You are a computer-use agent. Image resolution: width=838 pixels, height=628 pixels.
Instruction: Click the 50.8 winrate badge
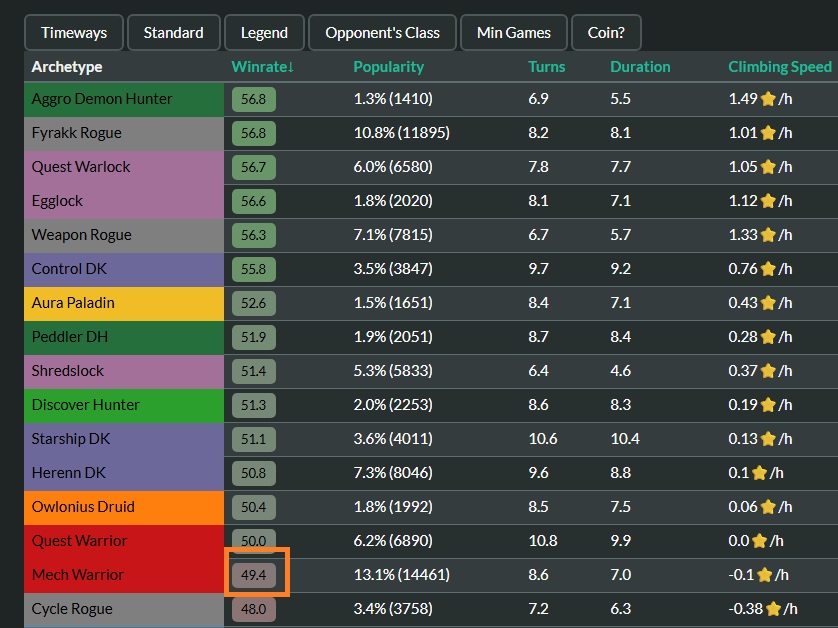pos(254,473)
